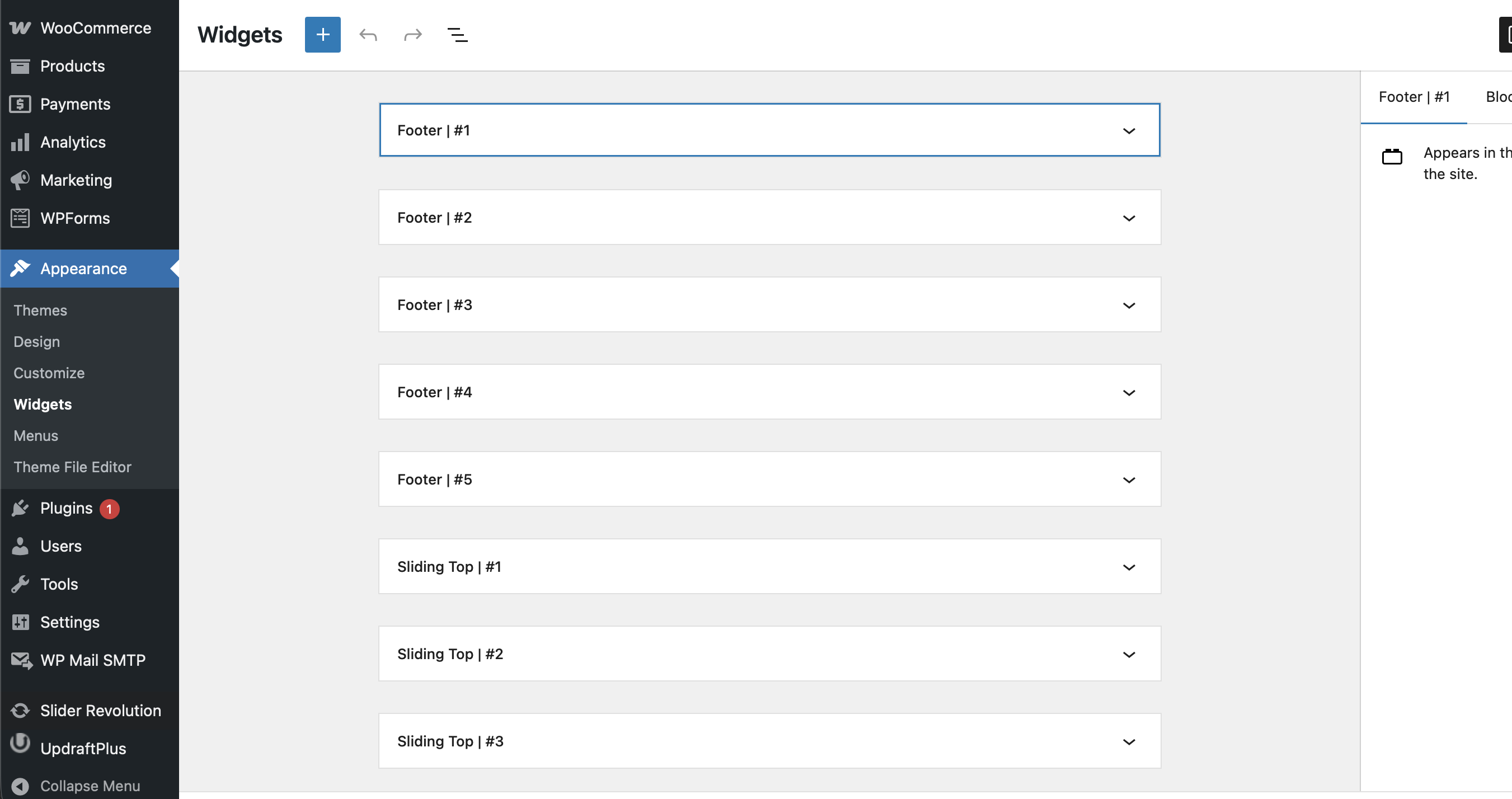Screen dimensions: 1512x799
Task: Switch to the Footer | #1 settings tab
Action: (x=1414, y=97)
